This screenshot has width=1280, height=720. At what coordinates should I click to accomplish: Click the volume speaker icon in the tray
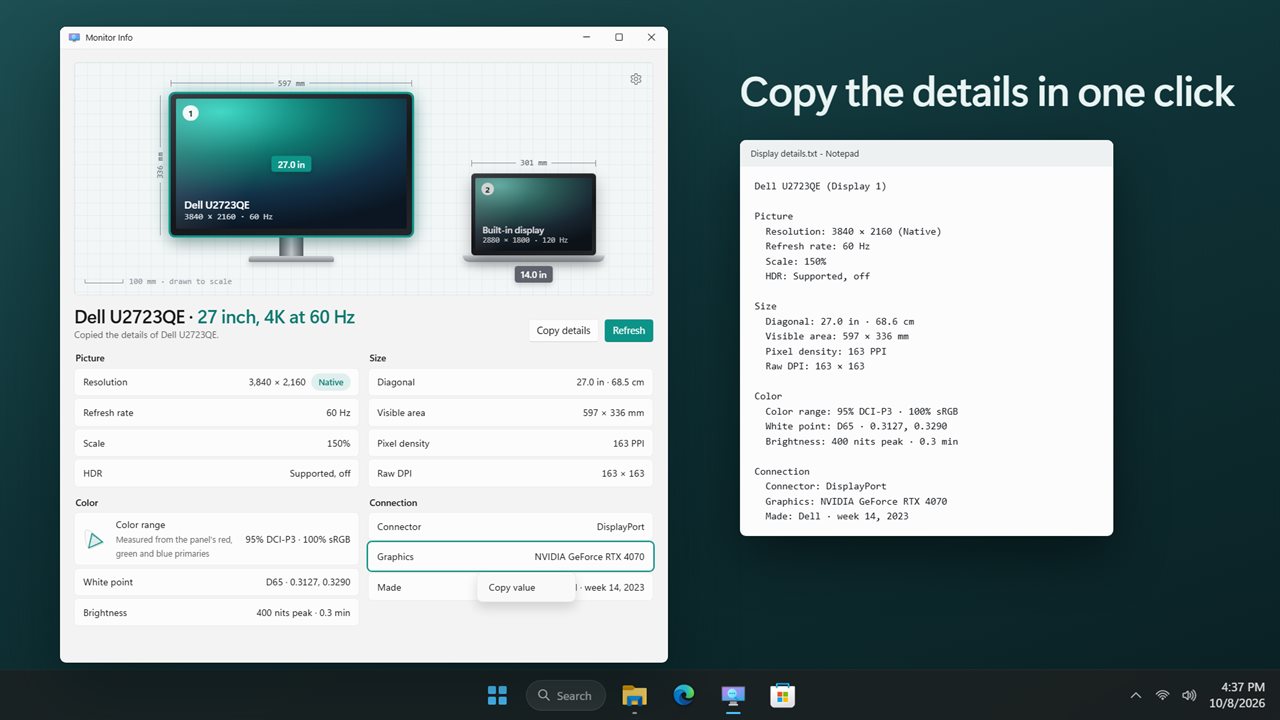click(1189, 695)
